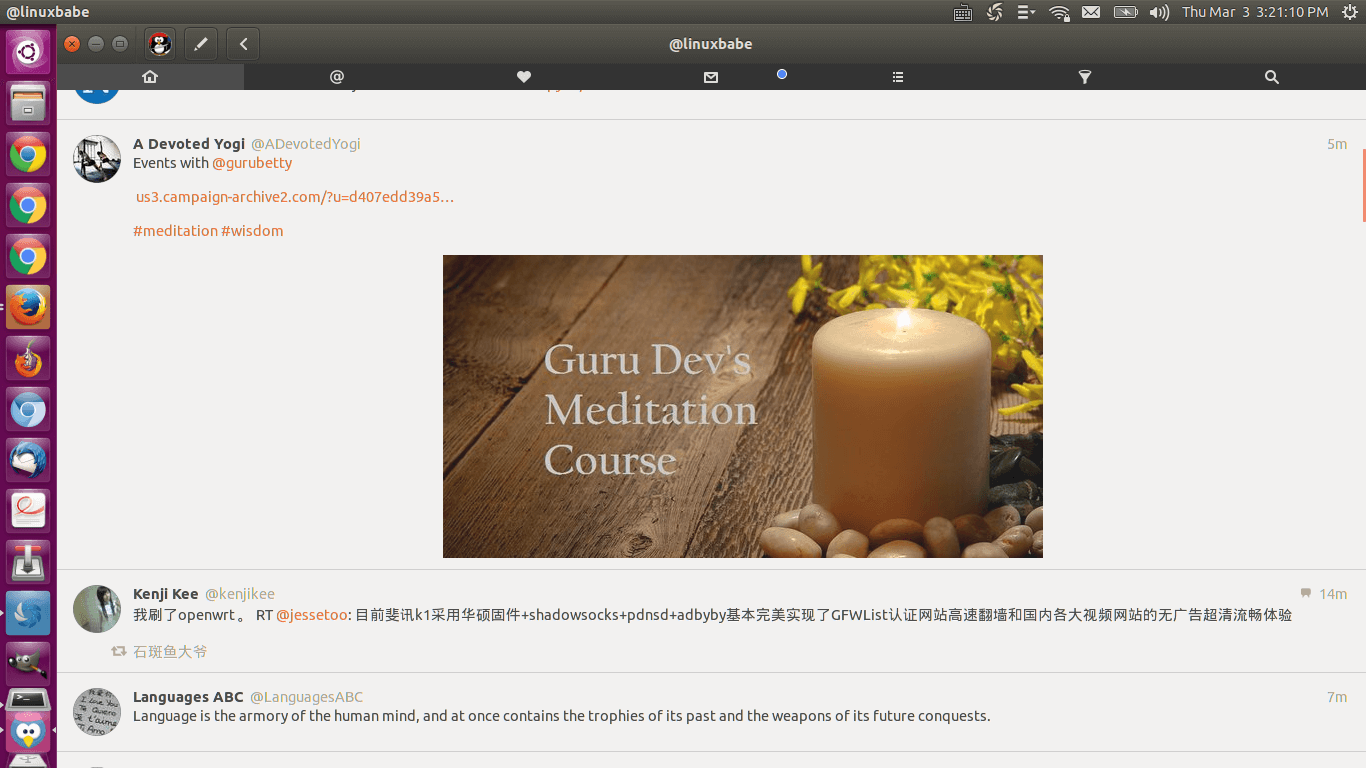Open the Guru Dev's Meditation Course image

[742, 406]
